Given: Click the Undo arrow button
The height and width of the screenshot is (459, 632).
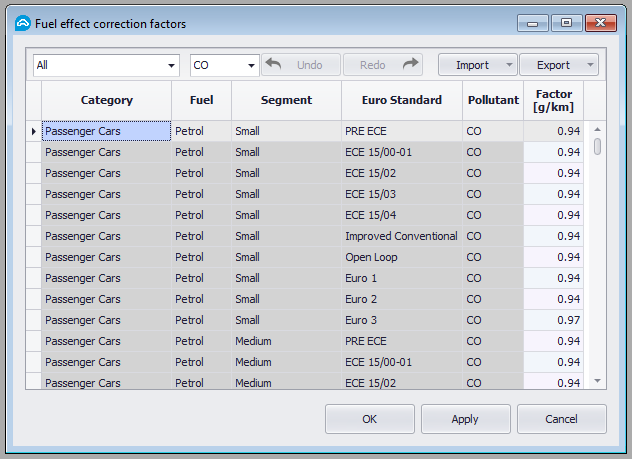Looking at the screenshot, I should click(x=299, y=65).
